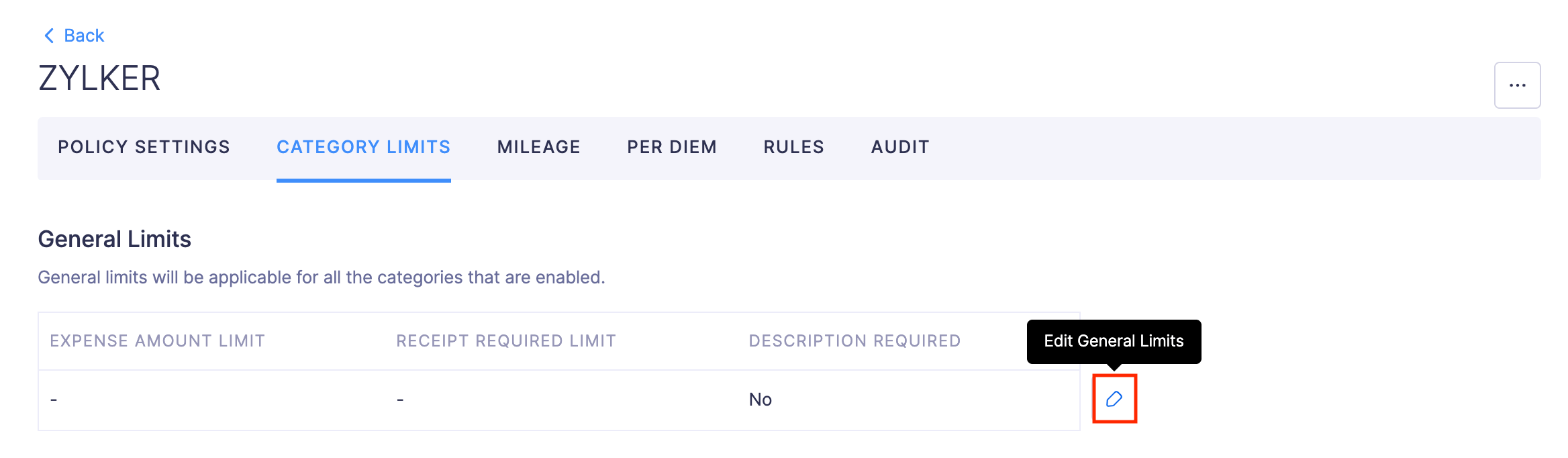Image resolution: width=1568 pixels, height=458 pixels.
Task: Click the Back link
Action: coord(83,35)
